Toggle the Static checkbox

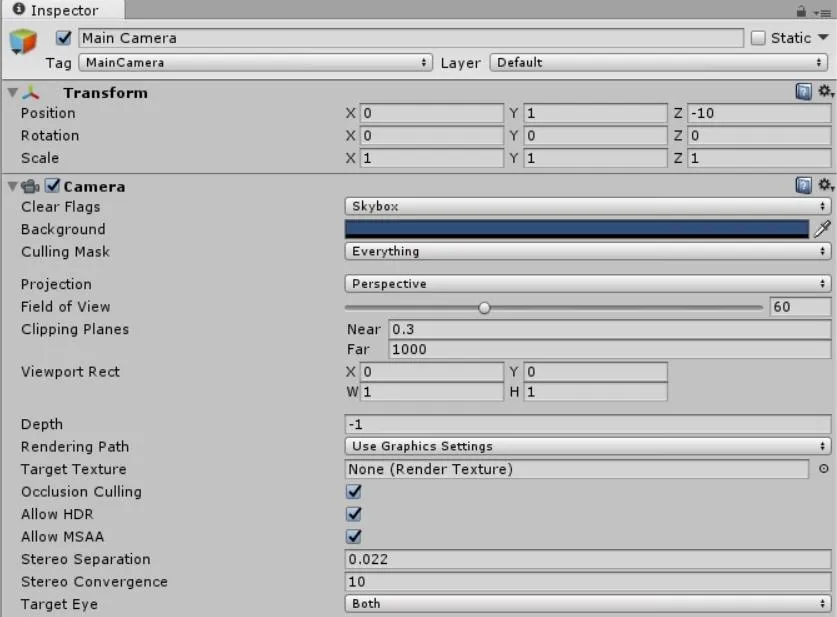pos(758,38)
